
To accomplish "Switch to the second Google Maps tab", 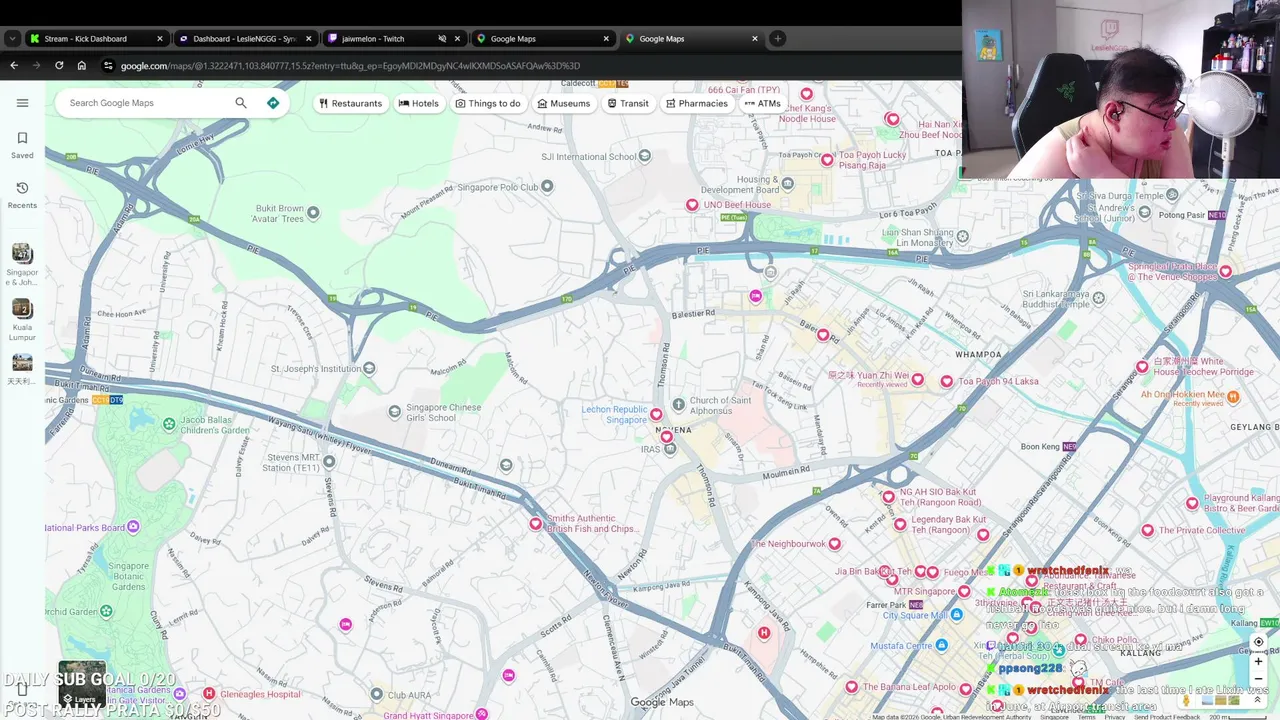I will pos(690,39).
